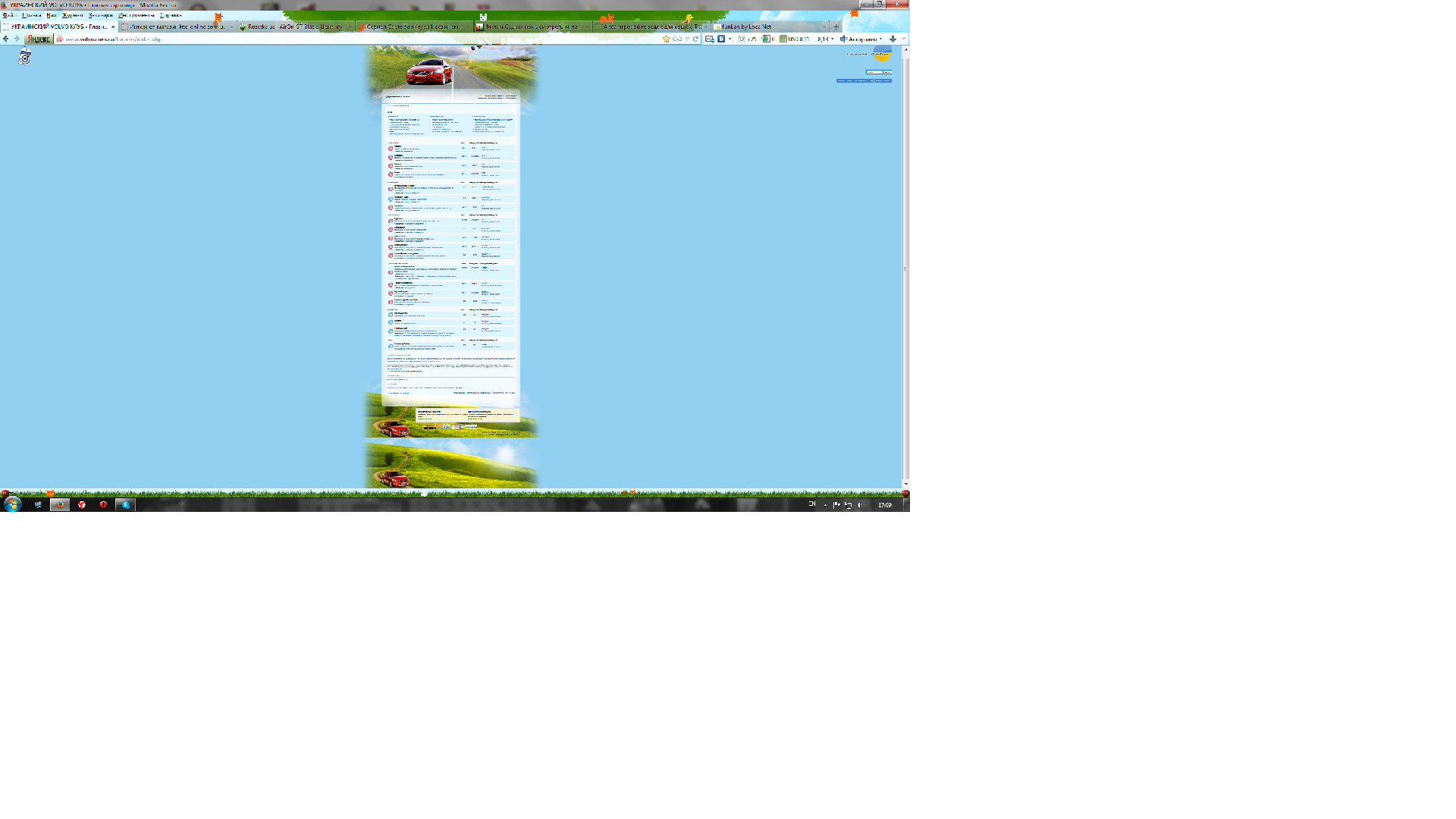Click the VK 'B' toolbar icon
This screenshot has width=1456, height=819.
pos(721,39)
